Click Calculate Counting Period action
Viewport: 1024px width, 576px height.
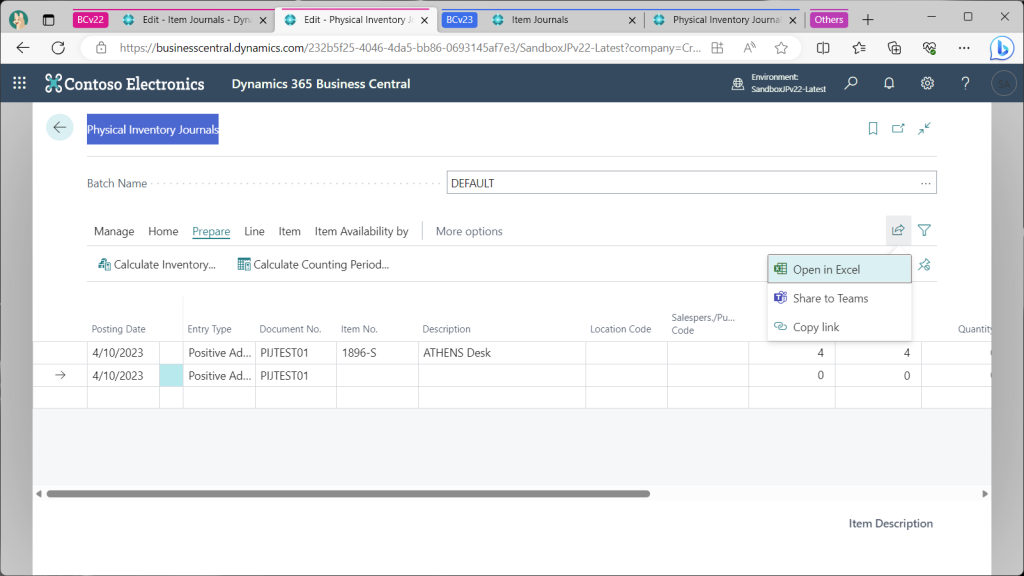(x=313, y=264)
